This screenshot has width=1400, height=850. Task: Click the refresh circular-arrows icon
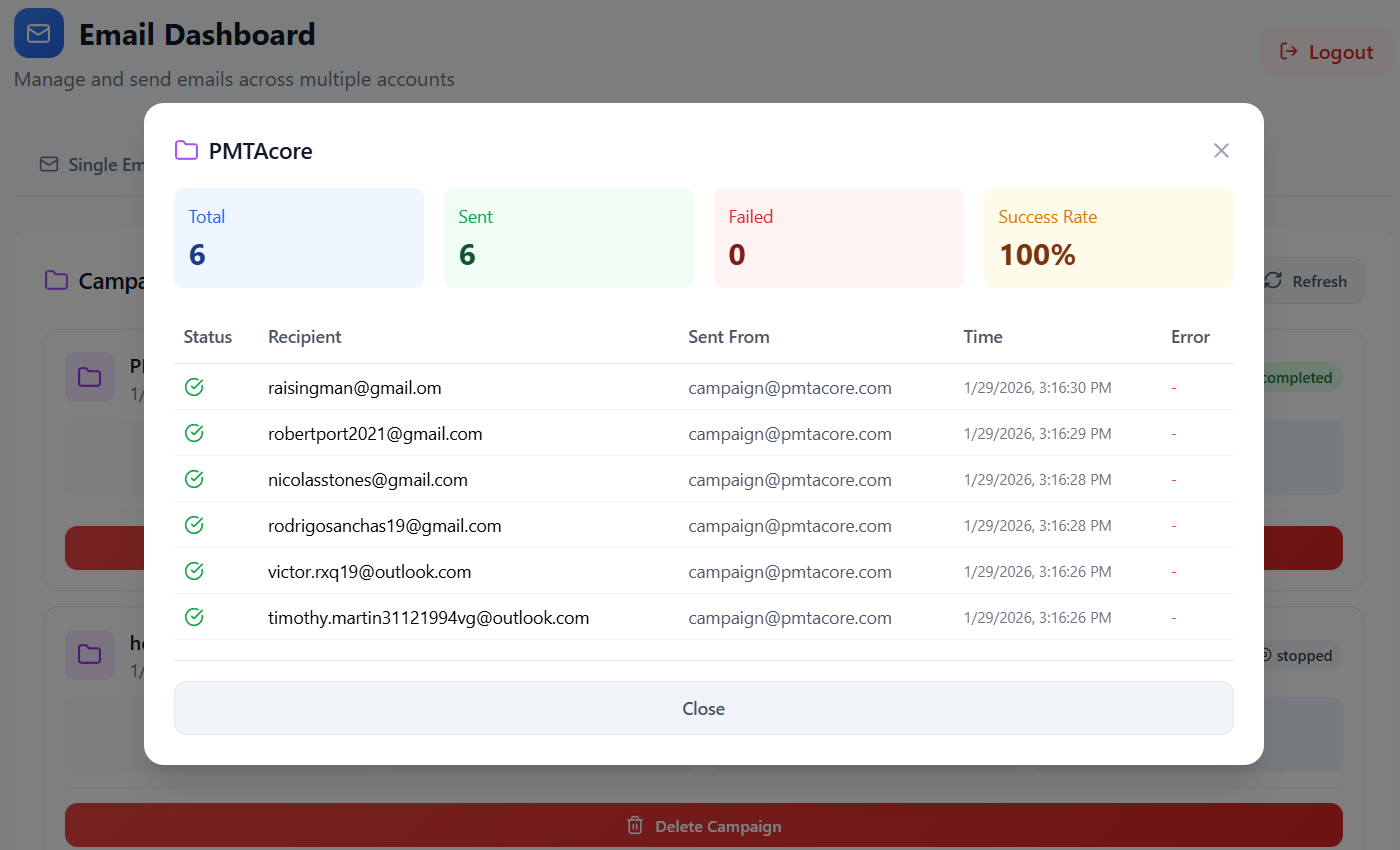1272,281
